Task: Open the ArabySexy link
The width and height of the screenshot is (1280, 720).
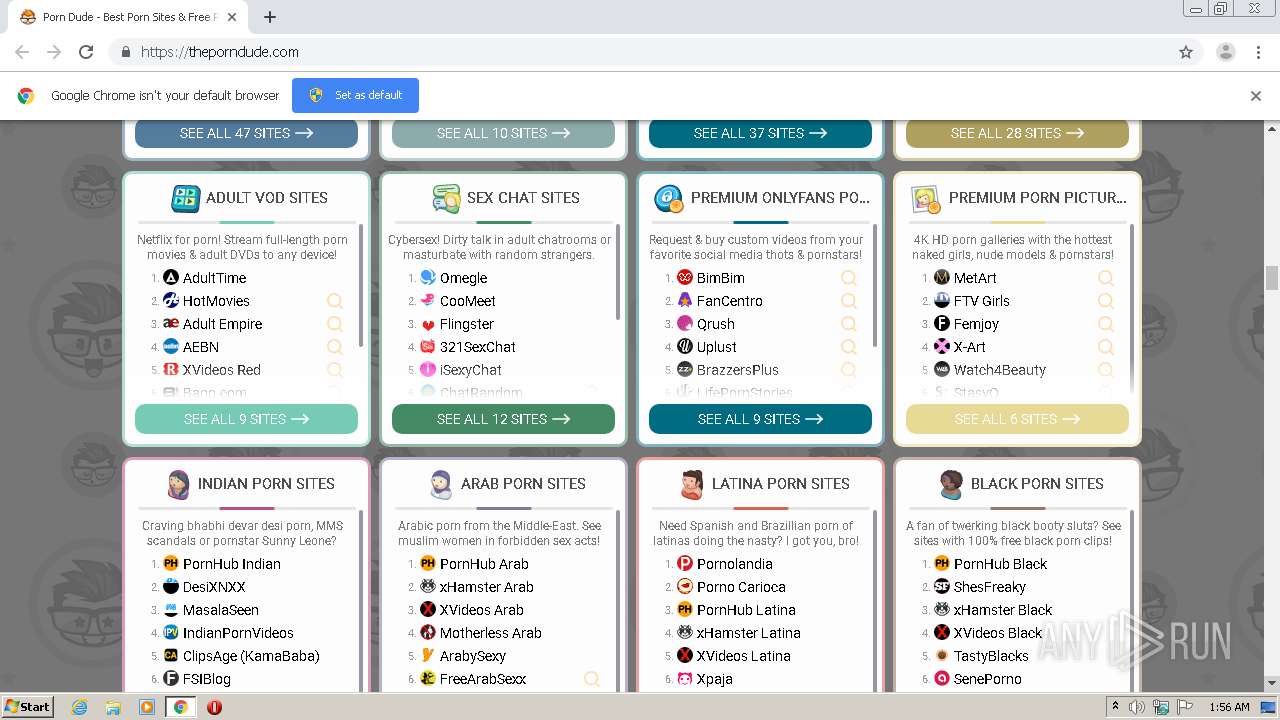Action: point(473,656)
